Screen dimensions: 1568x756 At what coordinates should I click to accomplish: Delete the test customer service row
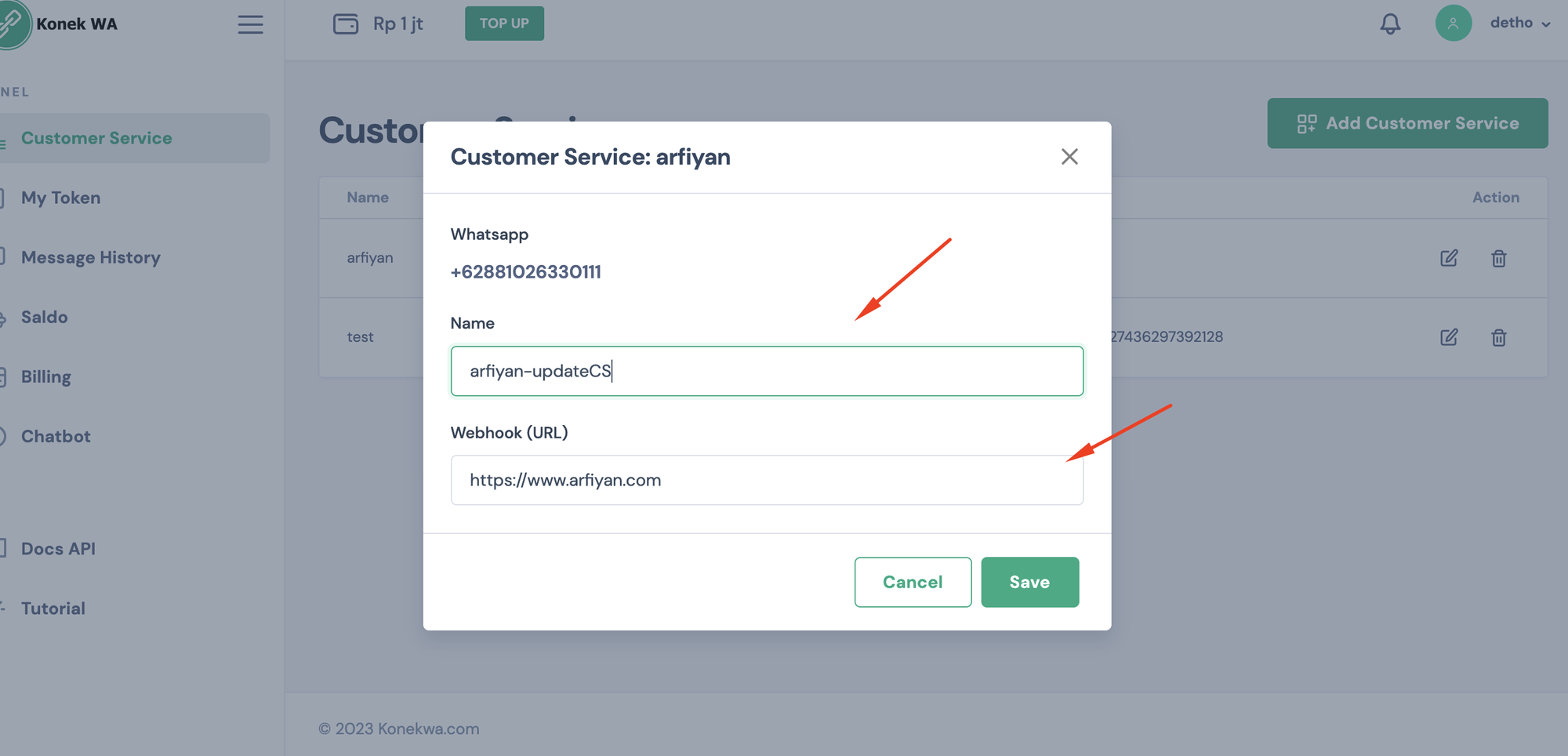click(x=1498, y=337)
